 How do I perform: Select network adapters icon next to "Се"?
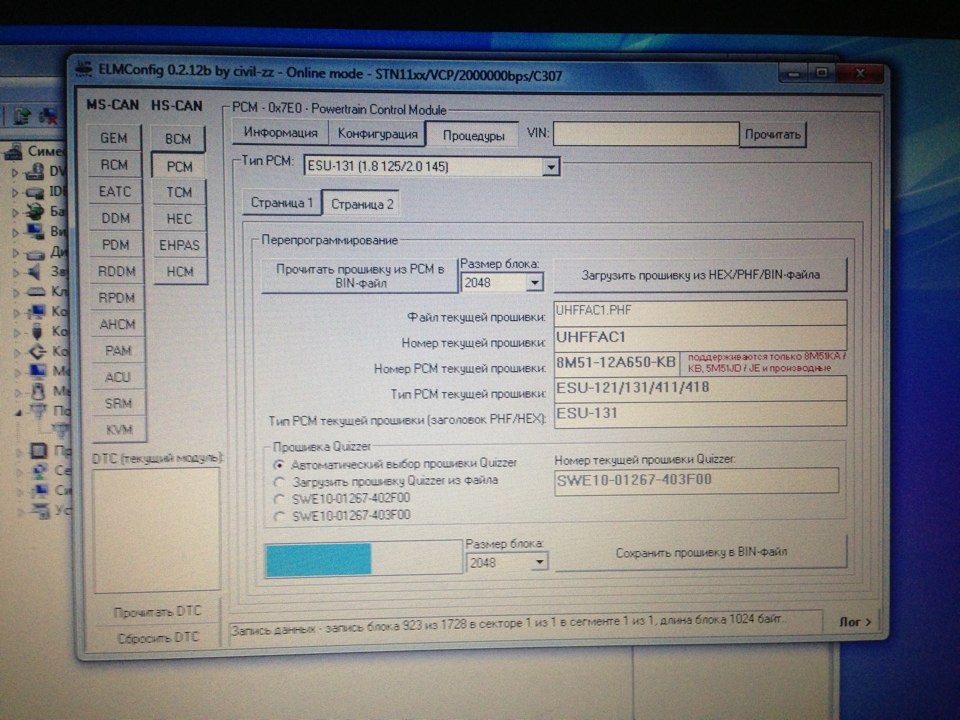point(40,470)
